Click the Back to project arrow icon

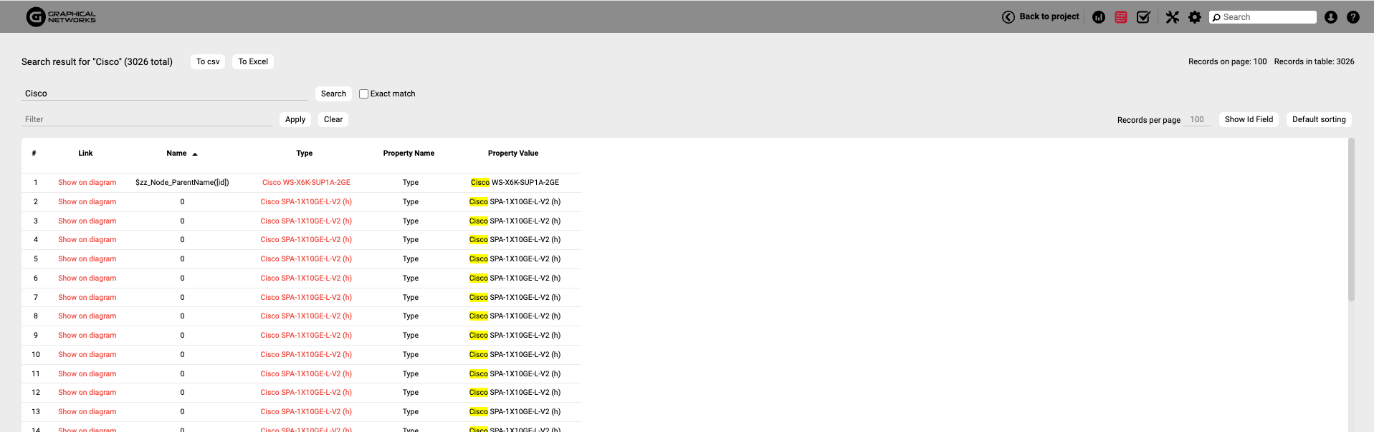(x=1008, y=17)
